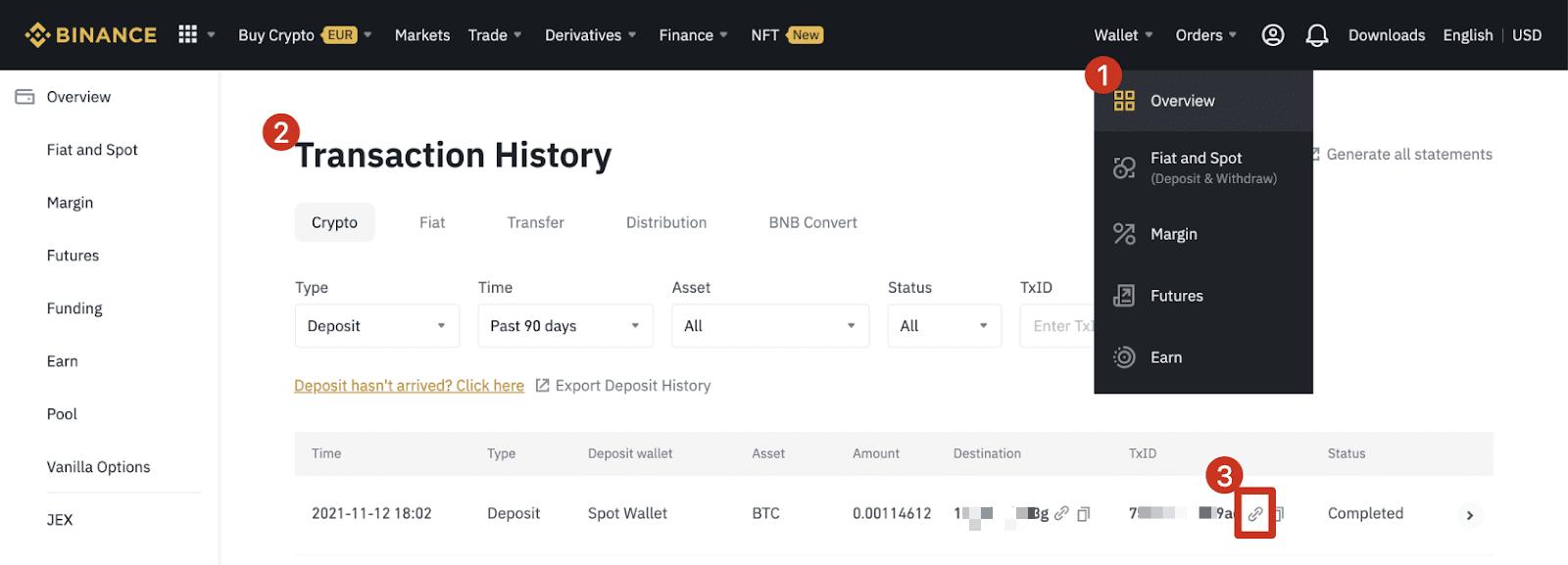Select the Crypto tab
The image size is (1568, 565).
coord(334,222)
